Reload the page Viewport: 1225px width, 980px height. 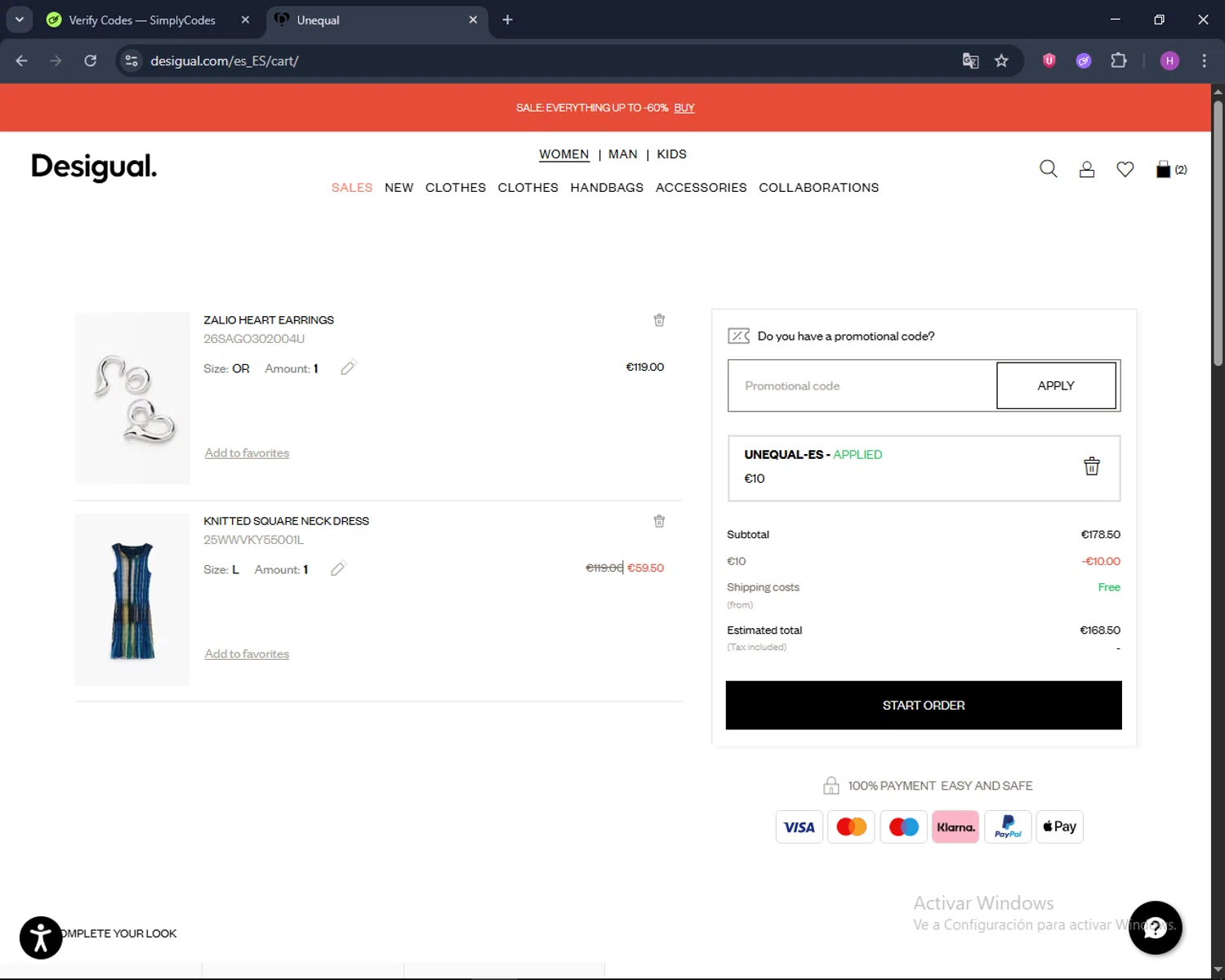tap(91, 60)
